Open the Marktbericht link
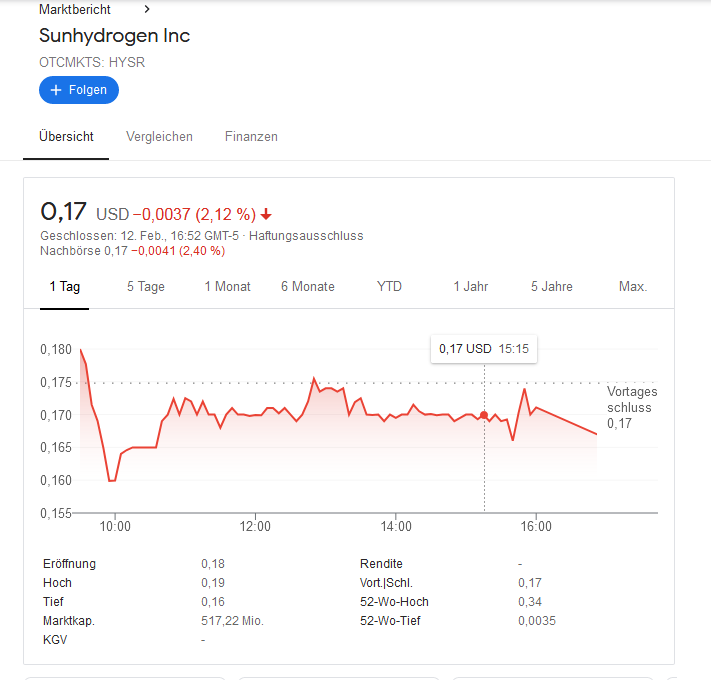 [75, 9]
